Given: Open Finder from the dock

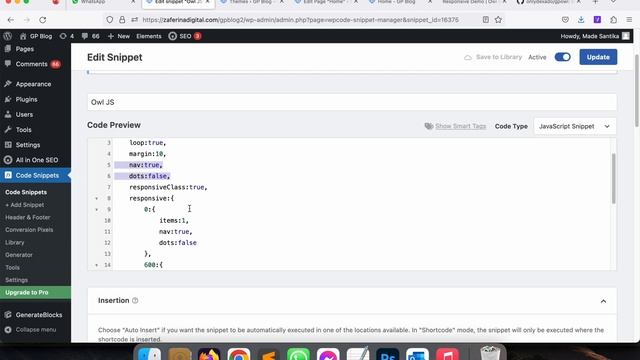Looking at the screenshot, I should (149, 353).
